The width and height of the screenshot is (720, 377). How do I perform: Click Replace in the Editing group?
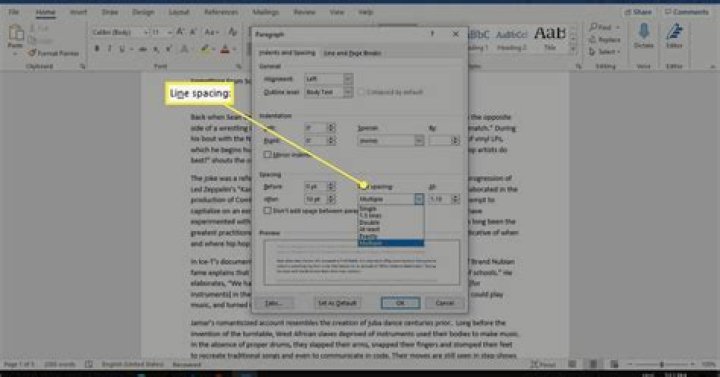pos(605,39)
